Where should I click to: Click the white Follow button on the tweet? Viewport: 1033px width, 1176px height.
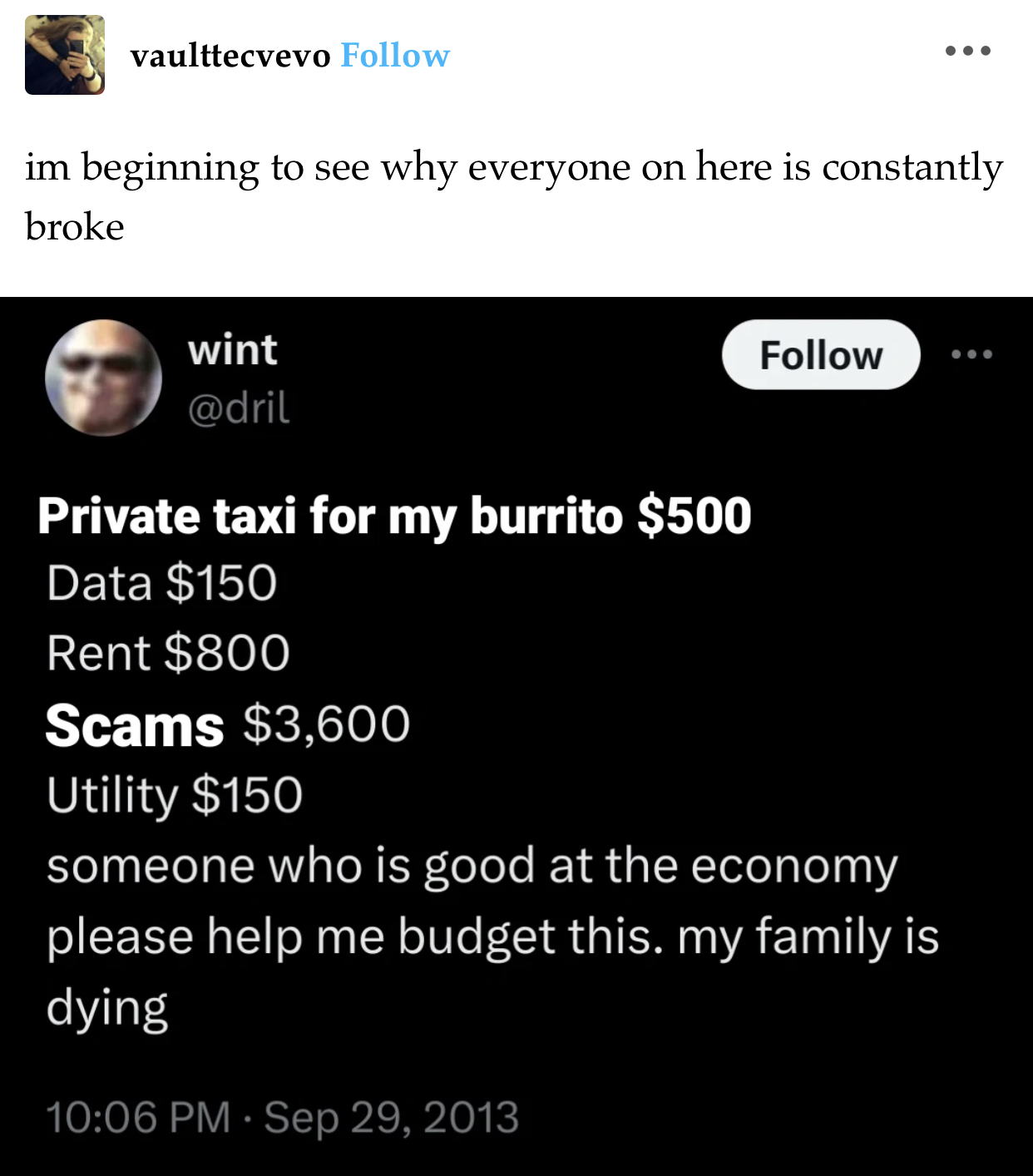click(x=821, y=354)
